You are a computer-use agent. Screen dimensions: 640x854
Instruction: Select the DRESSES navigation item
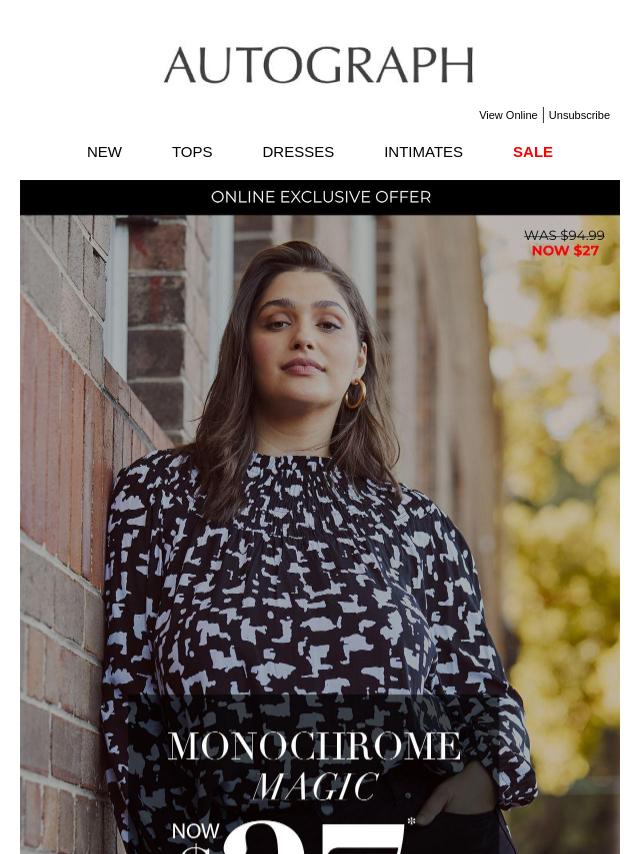point(298,152)
